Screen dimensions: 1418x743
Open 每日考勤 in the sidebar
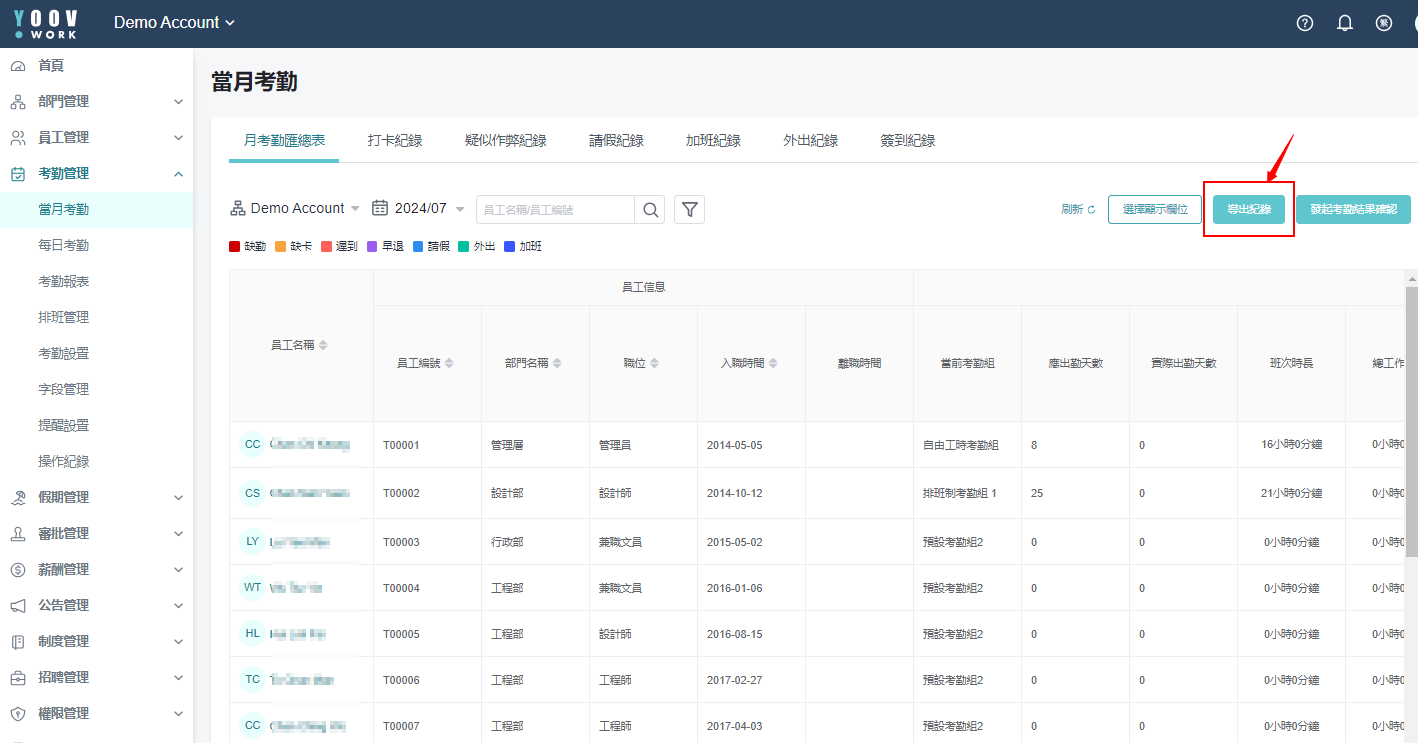pos(64,246)
